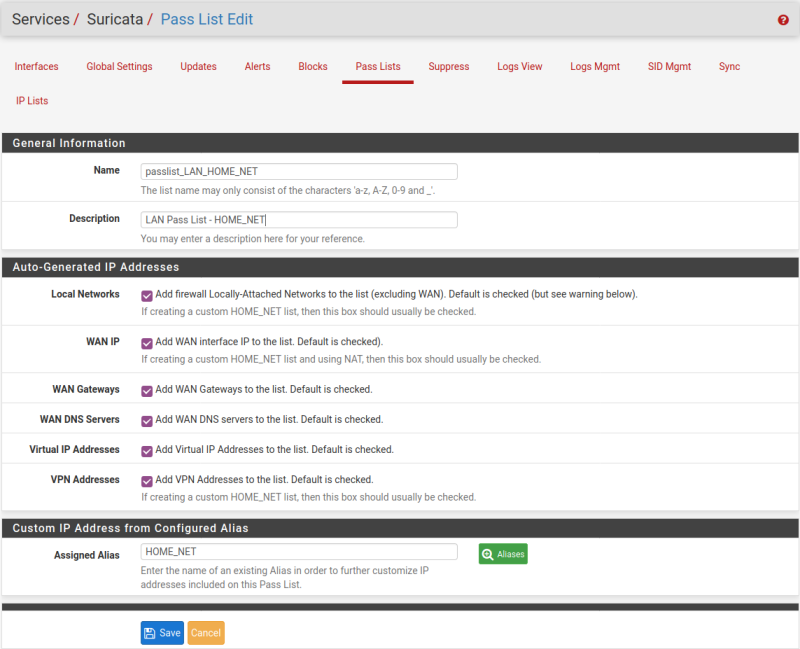Viewport: 800px width, 649px height.
Task: Disable the WAN DNS Servers checkbox
Action: [147, 421]
